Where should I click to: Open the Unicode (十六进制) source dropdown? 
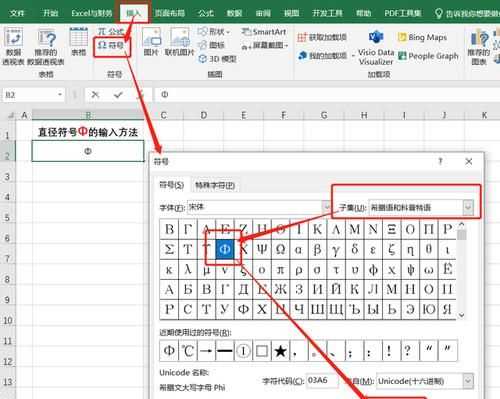468,381
